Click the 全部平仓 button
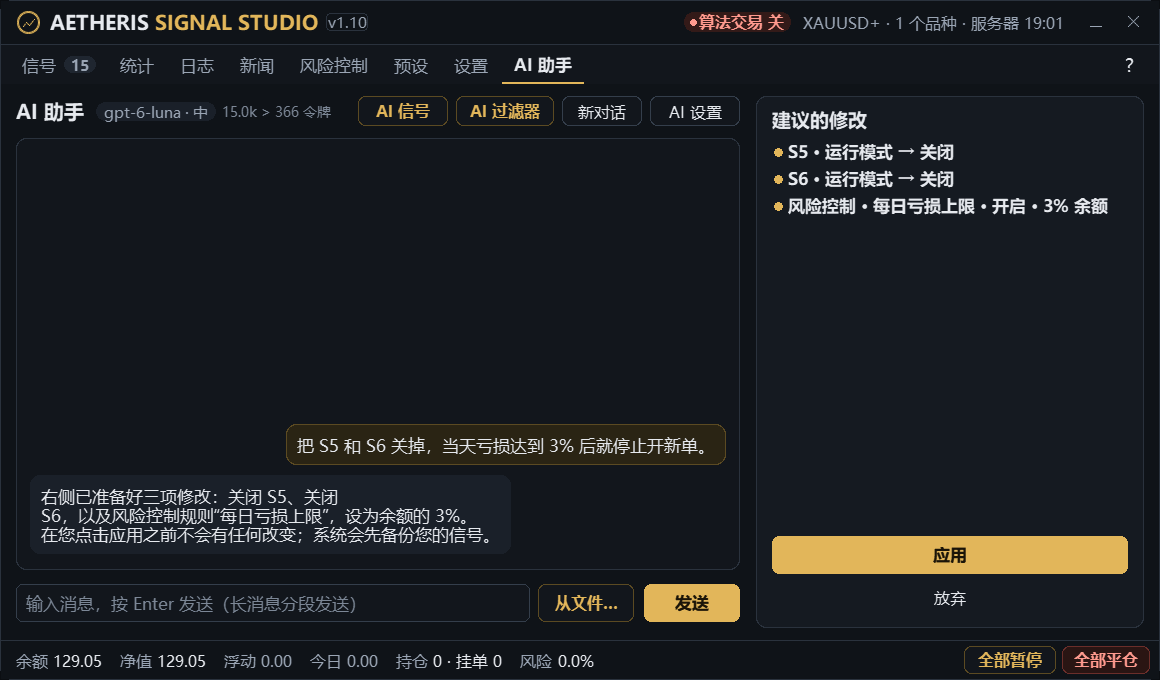This screenshot has height=680, width=1160. [1105, 660]
